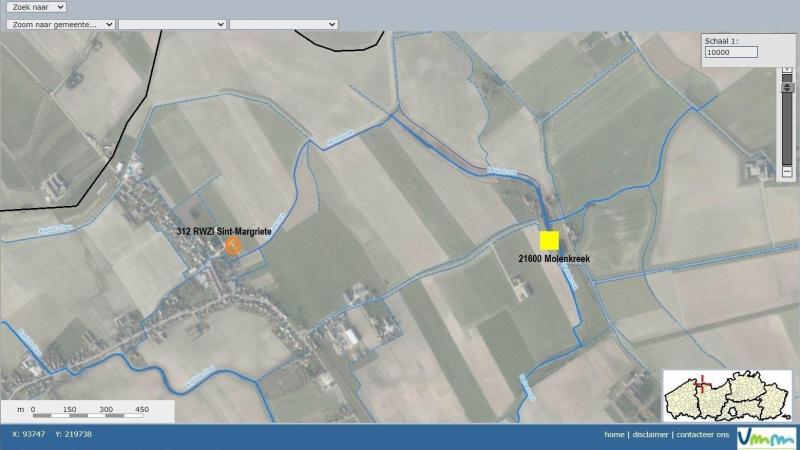Click the zoom-in button above the slider
The image size is (800, 450).
click(787, 70)
